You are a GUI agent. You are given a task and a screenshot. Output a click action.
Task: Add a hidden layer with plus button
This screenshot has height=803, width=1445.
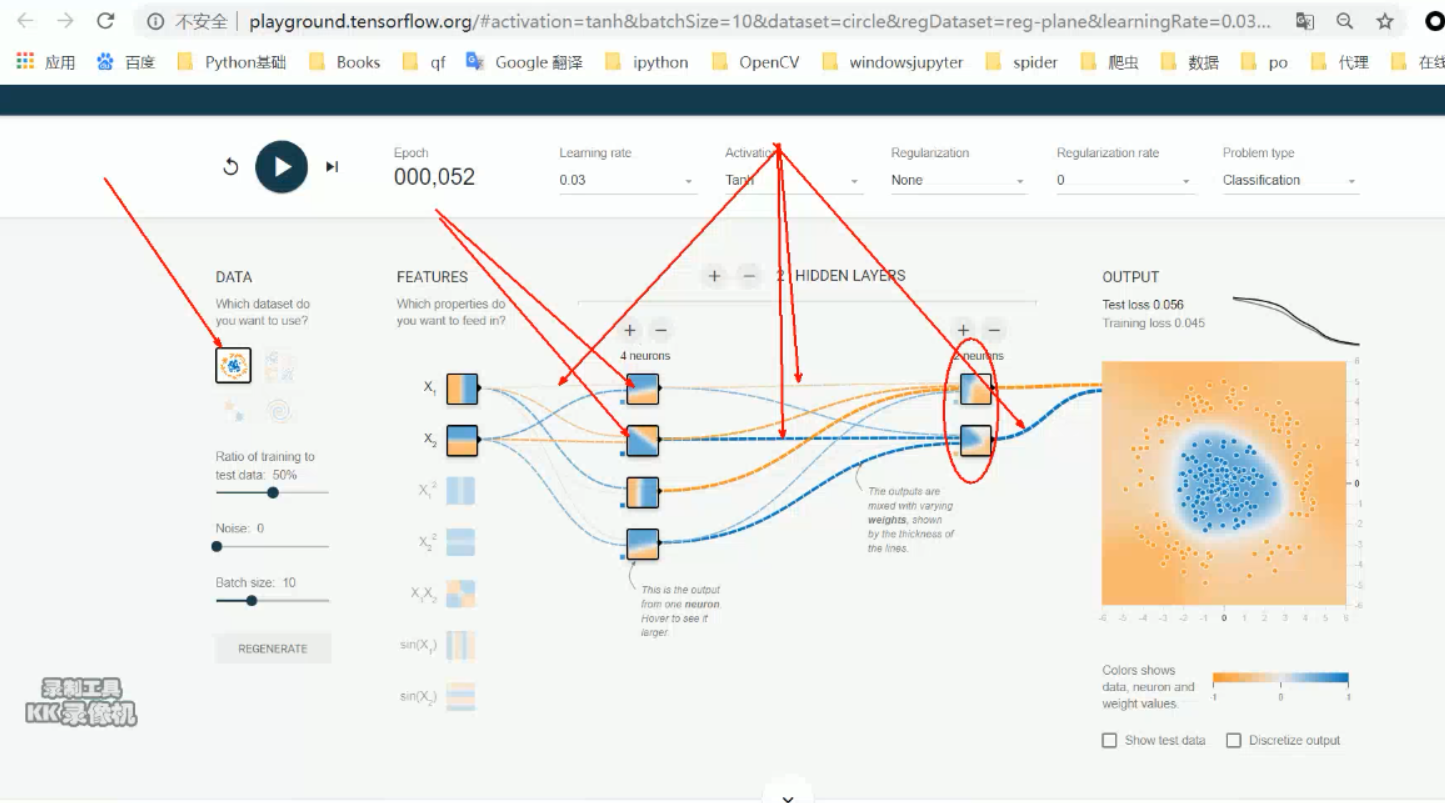coord(714,276)
